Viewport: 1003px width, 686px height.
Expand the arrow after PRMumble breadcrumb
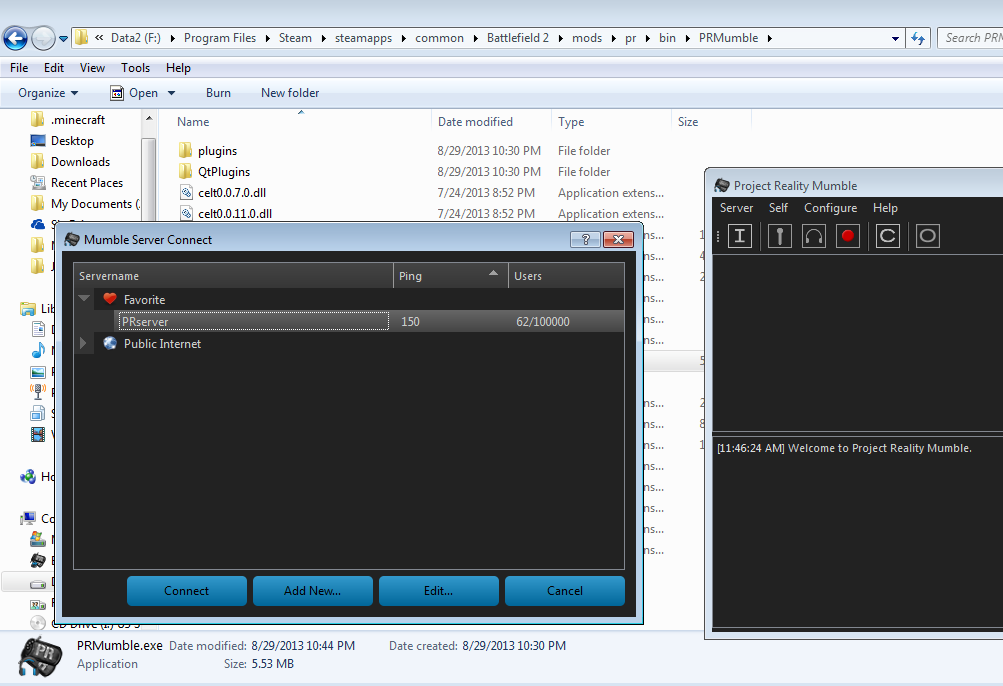click(x=770, y=38)
